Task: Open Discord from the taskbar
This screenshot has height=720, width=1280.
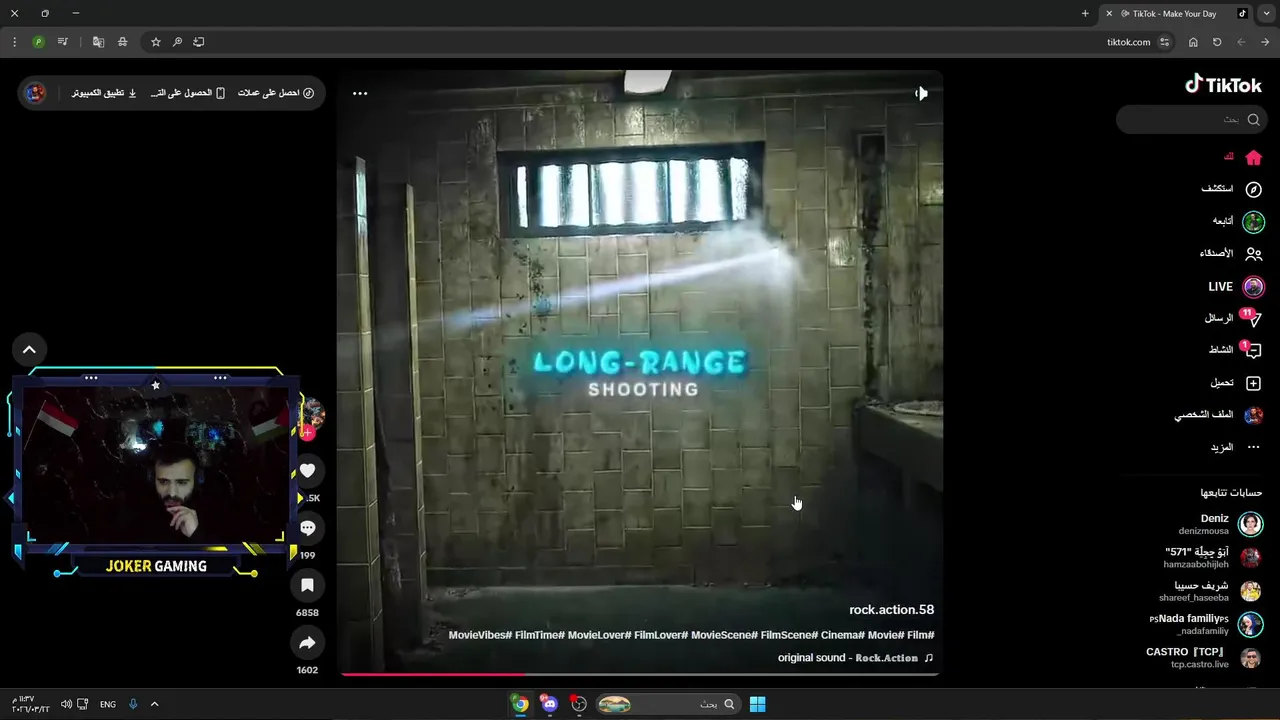Action: tap(549, 704)
